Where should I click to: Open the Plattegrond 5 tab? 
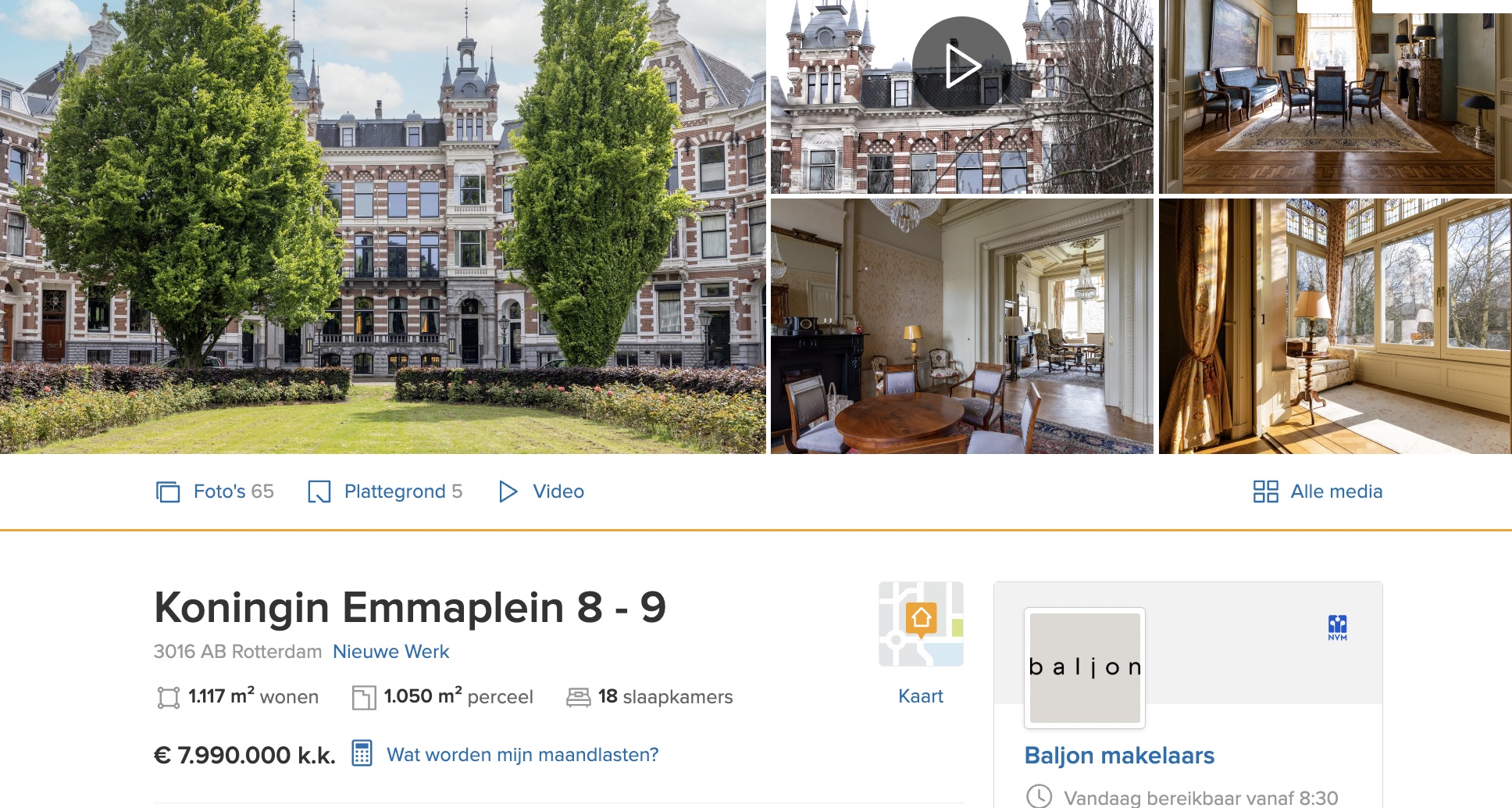tap(385, 492)
